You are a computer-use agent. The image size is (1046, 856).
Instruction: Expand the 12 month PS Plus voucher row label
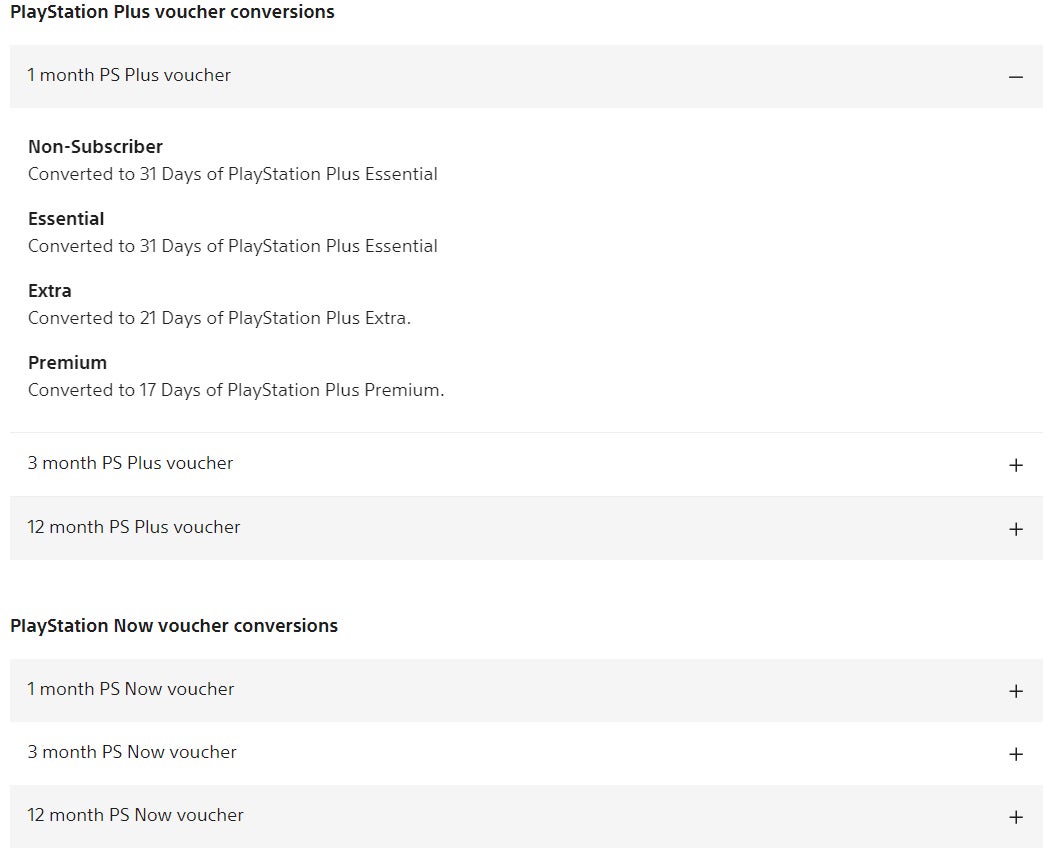pyautogui.click(x=134, y=527)
